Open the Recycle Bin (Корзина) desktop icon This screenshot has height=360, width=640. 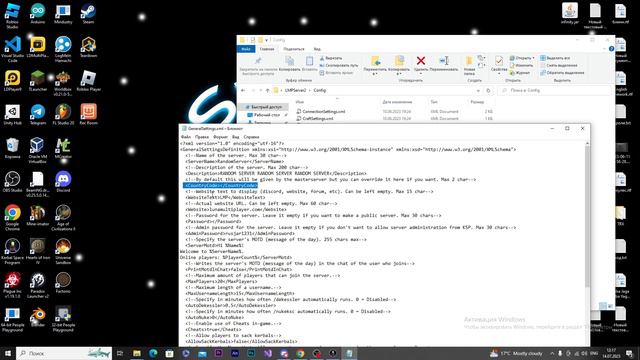(12, 148)
